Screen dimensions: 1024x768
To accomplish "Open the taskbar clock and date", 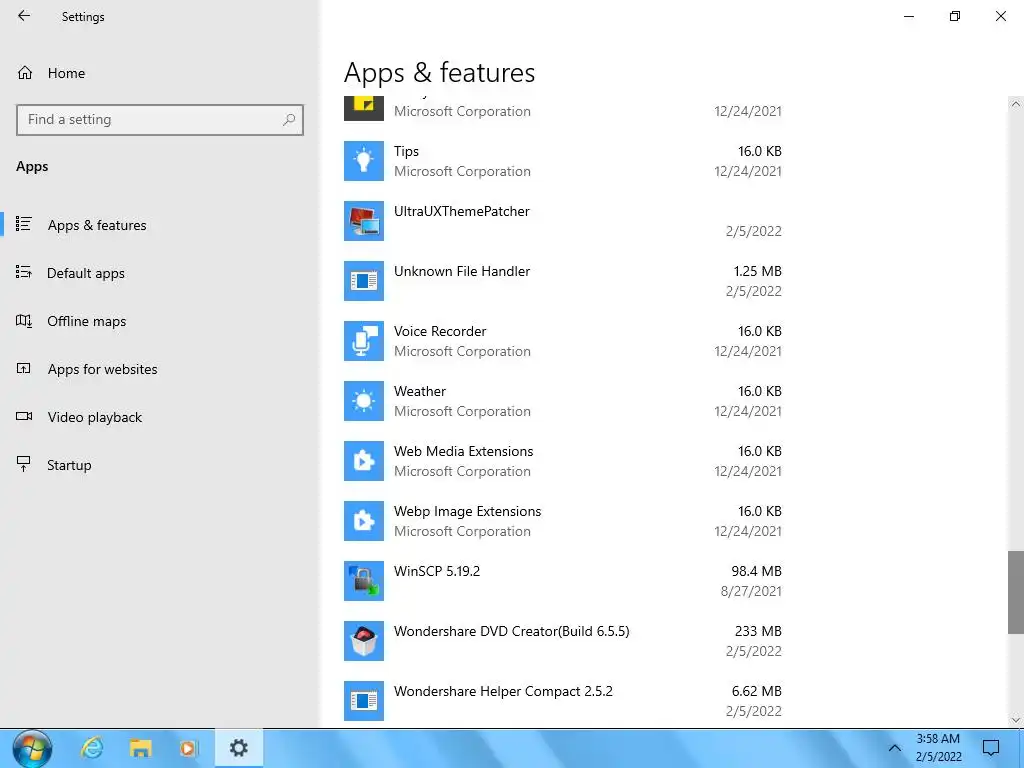I will pyautogui.click(x=938, y=748).
